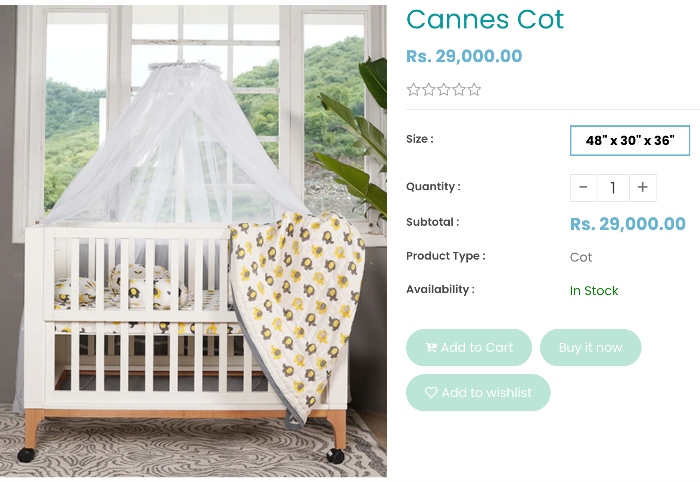This screenshot has width=700, height=482.
Task: Open the Cannes Cot product image
Action: pos(193,241)
